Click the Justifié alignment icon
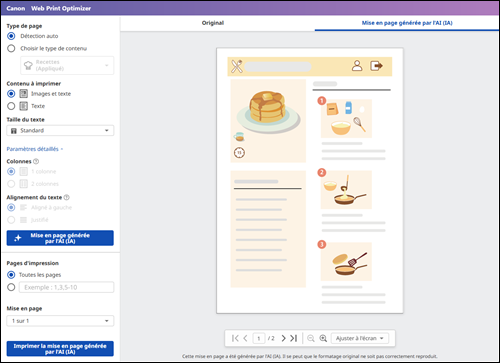Viewport: 500px width, 363px height. tap(23, 220)
